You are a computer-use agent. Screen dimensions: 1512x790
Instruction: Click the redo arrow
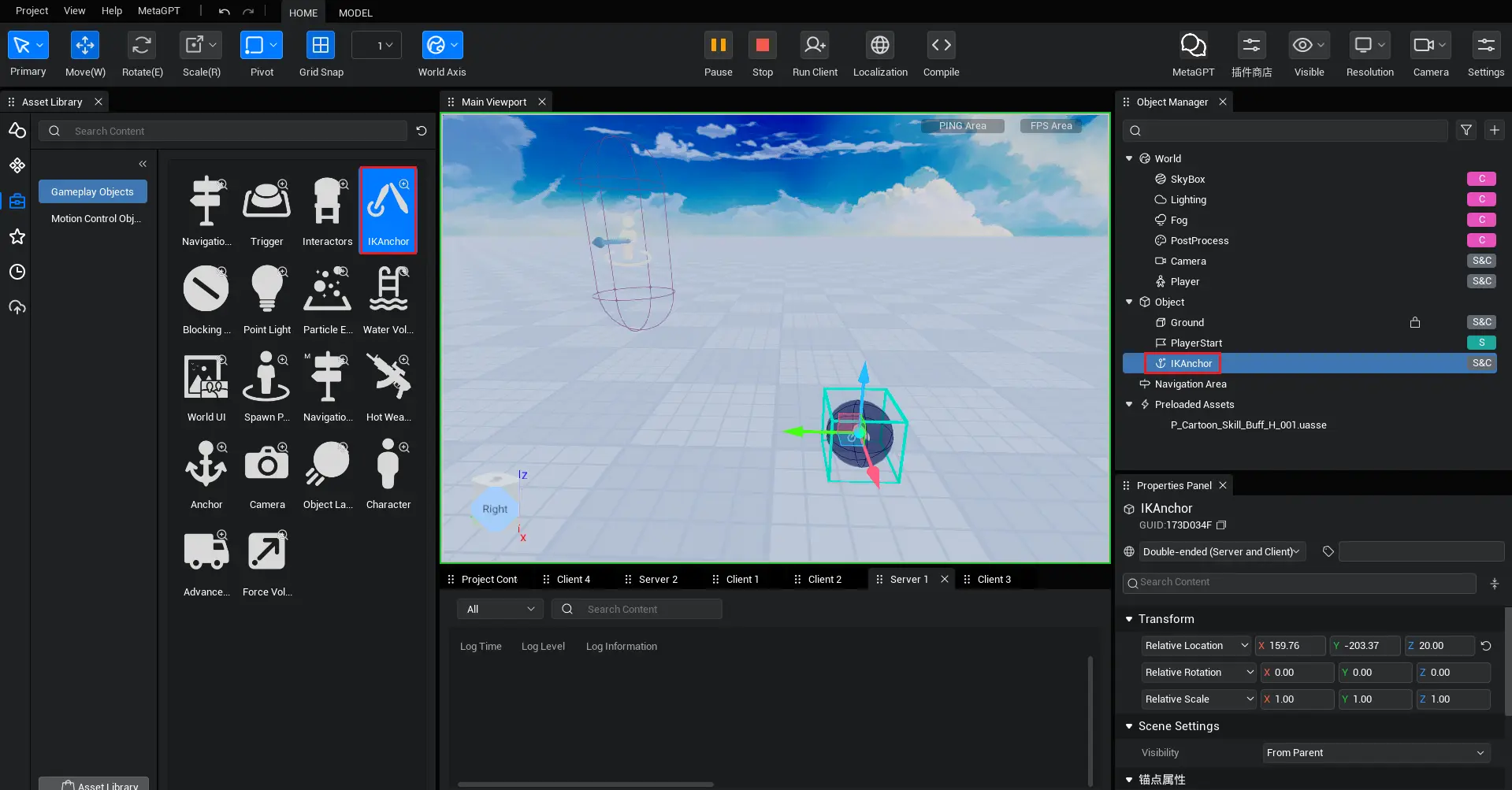click(x=248, y=11)
